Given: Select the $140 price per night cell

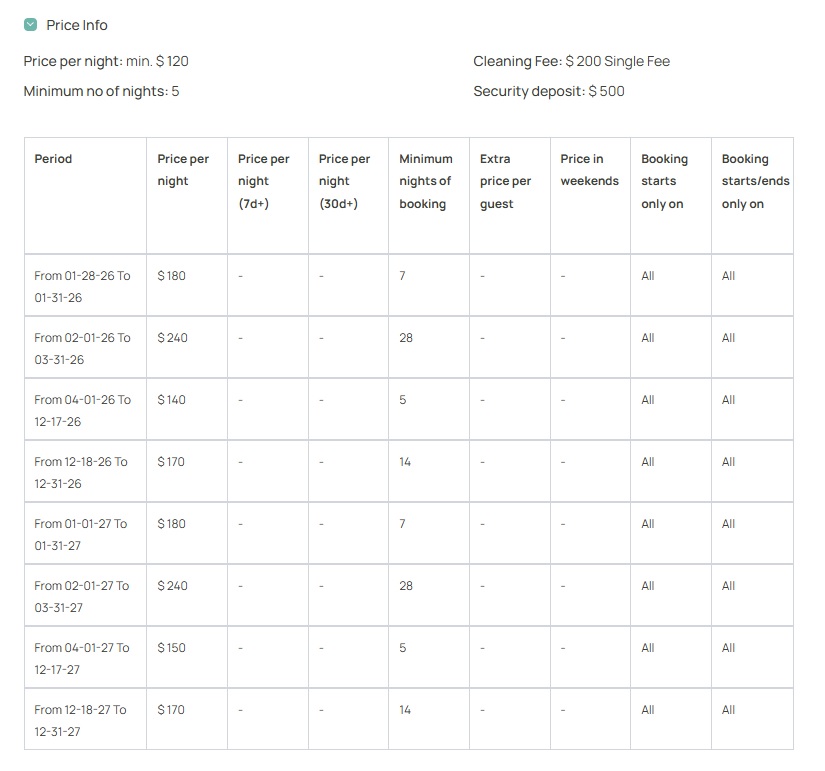Looking at the screenshot, I should 172,400.
